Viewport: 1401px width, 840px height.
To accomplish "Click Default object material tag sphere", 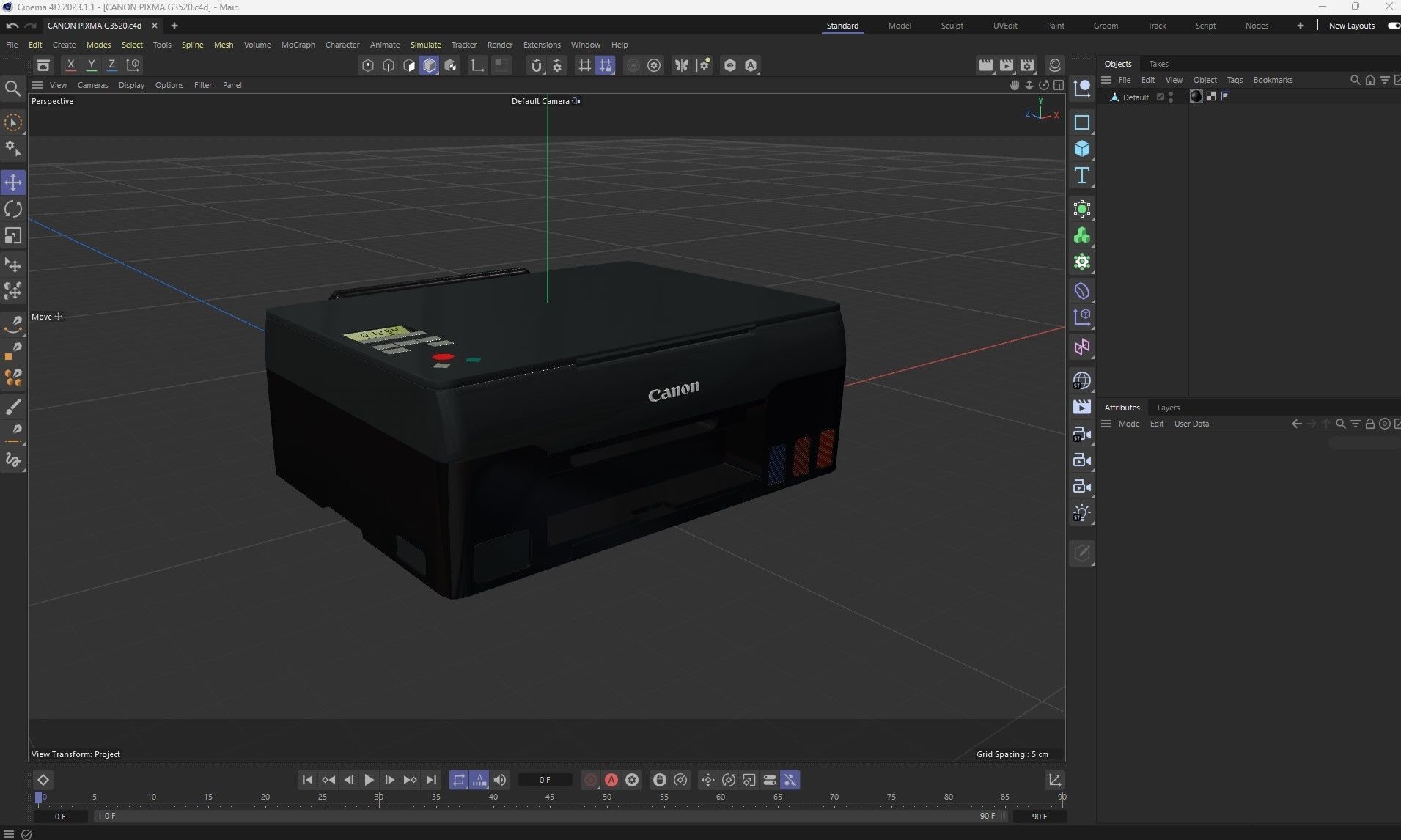I will coord(1196,96).
